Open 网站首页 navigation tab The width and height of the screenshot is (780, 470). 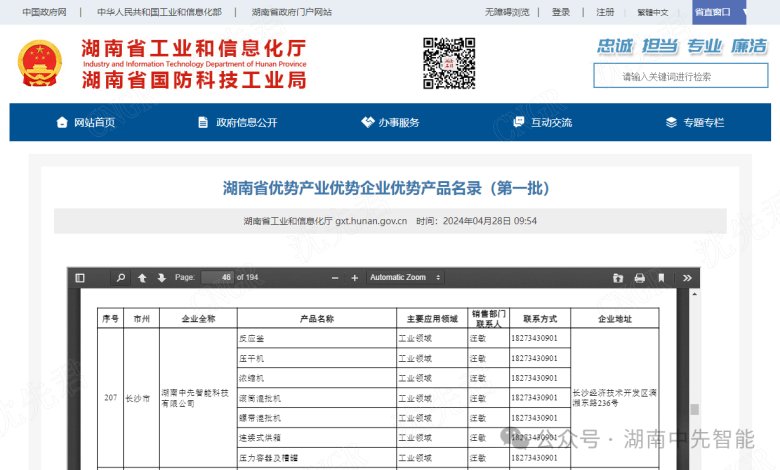85,122
